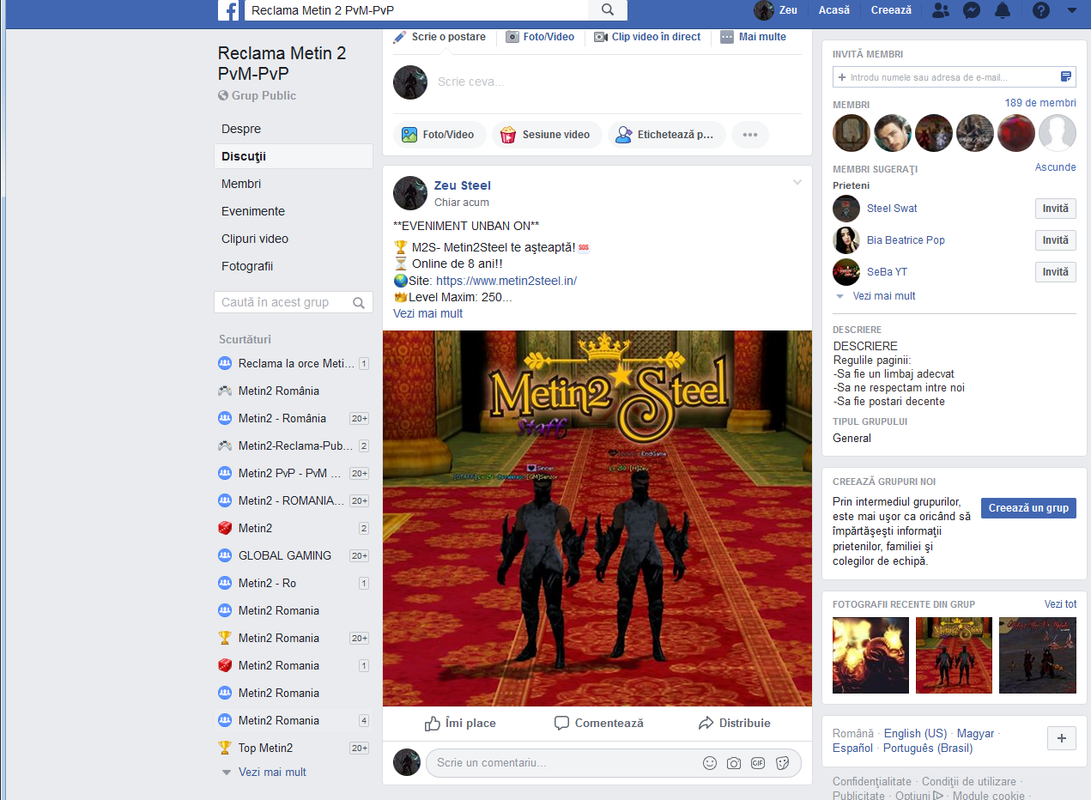Open GIF picker in comment box

tap(758, 763)
